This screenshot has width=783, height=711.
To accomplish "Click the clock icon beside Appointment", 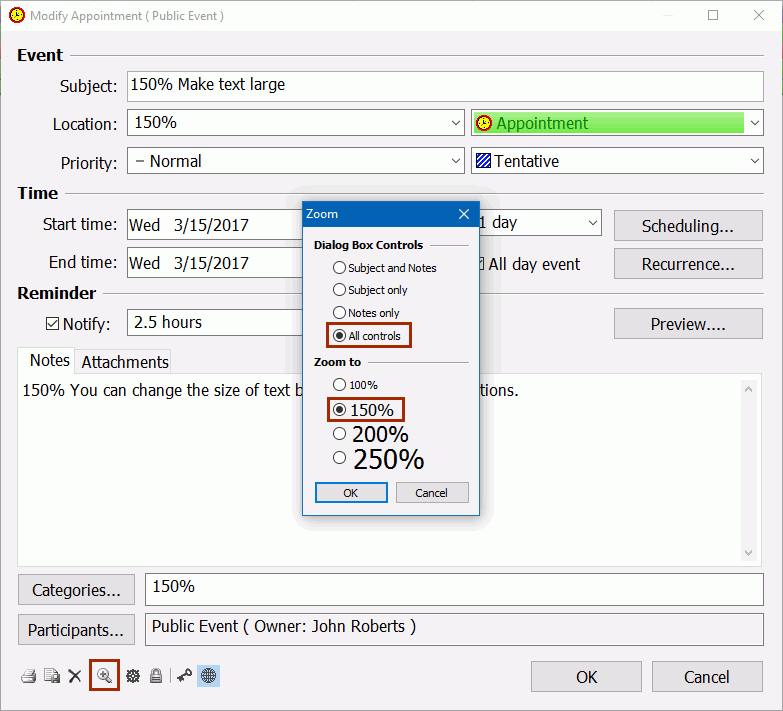I will coord(483,123).
